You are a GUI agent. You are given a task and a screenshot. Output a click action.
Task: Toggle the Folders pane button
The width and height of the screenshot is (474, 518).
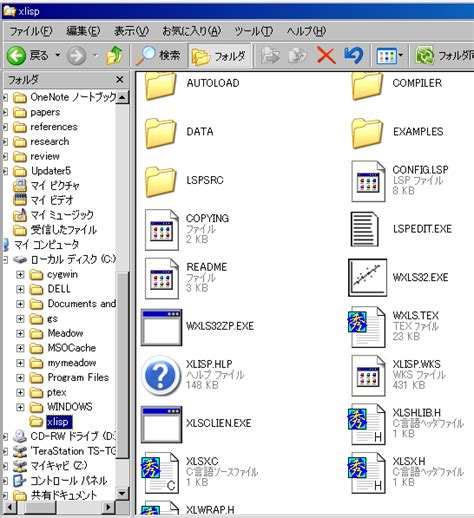point(219,56)
